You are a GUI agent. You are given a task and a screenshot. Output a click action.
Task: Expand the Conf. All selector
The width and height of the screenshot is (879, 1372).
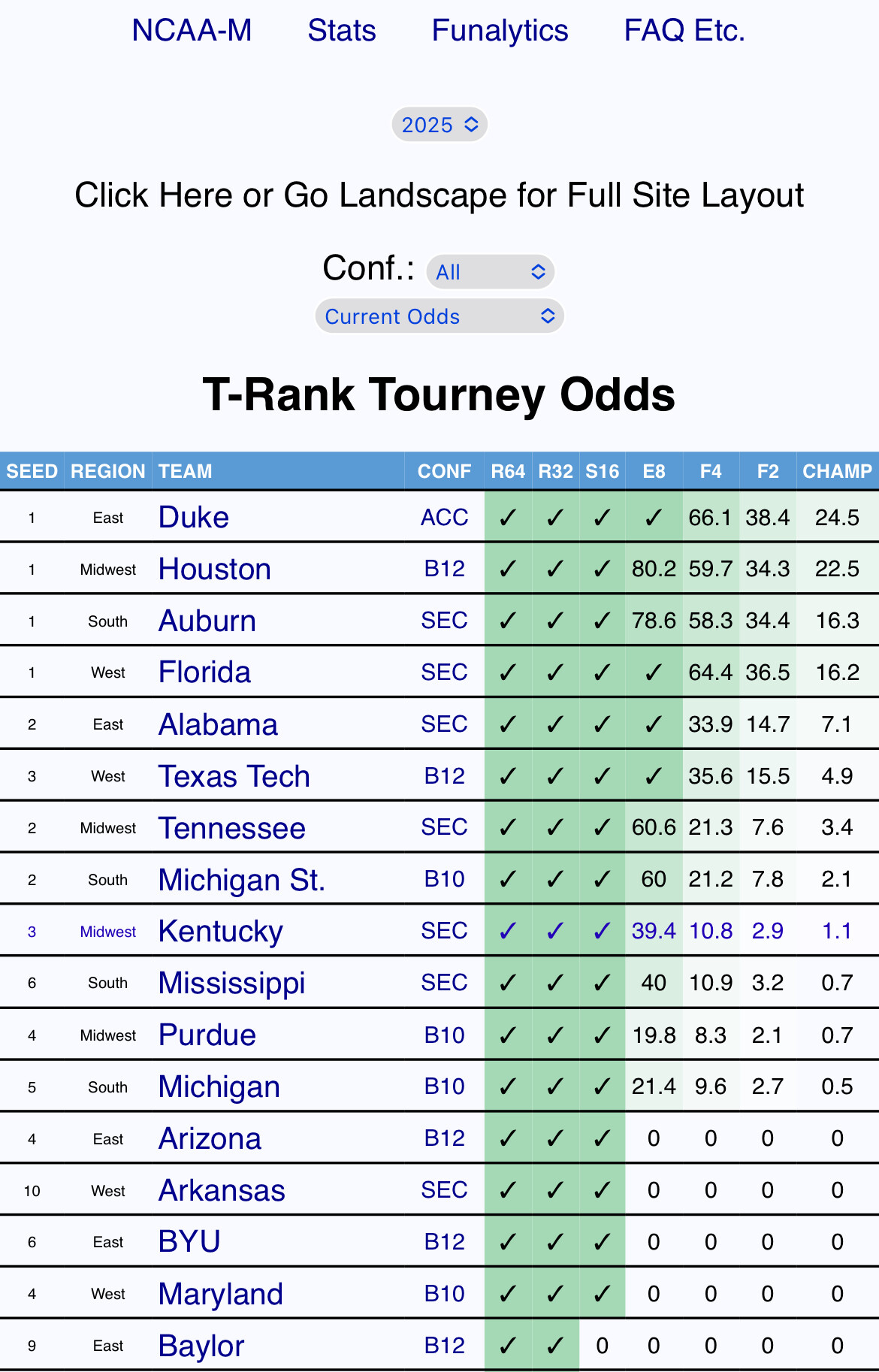click(490, 272)
